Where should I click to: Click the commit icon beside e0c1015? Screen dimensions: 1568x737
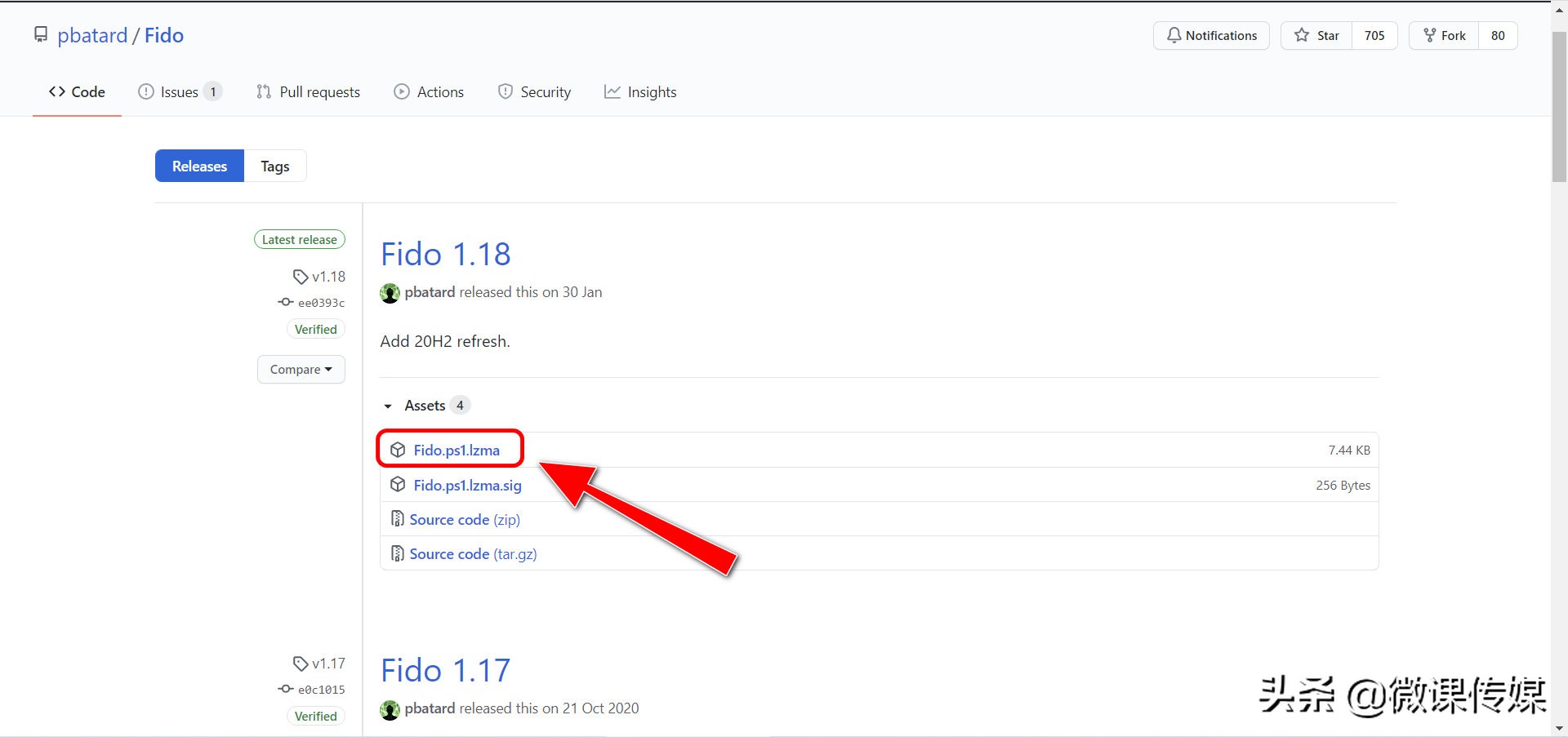(x=285, y=689)
